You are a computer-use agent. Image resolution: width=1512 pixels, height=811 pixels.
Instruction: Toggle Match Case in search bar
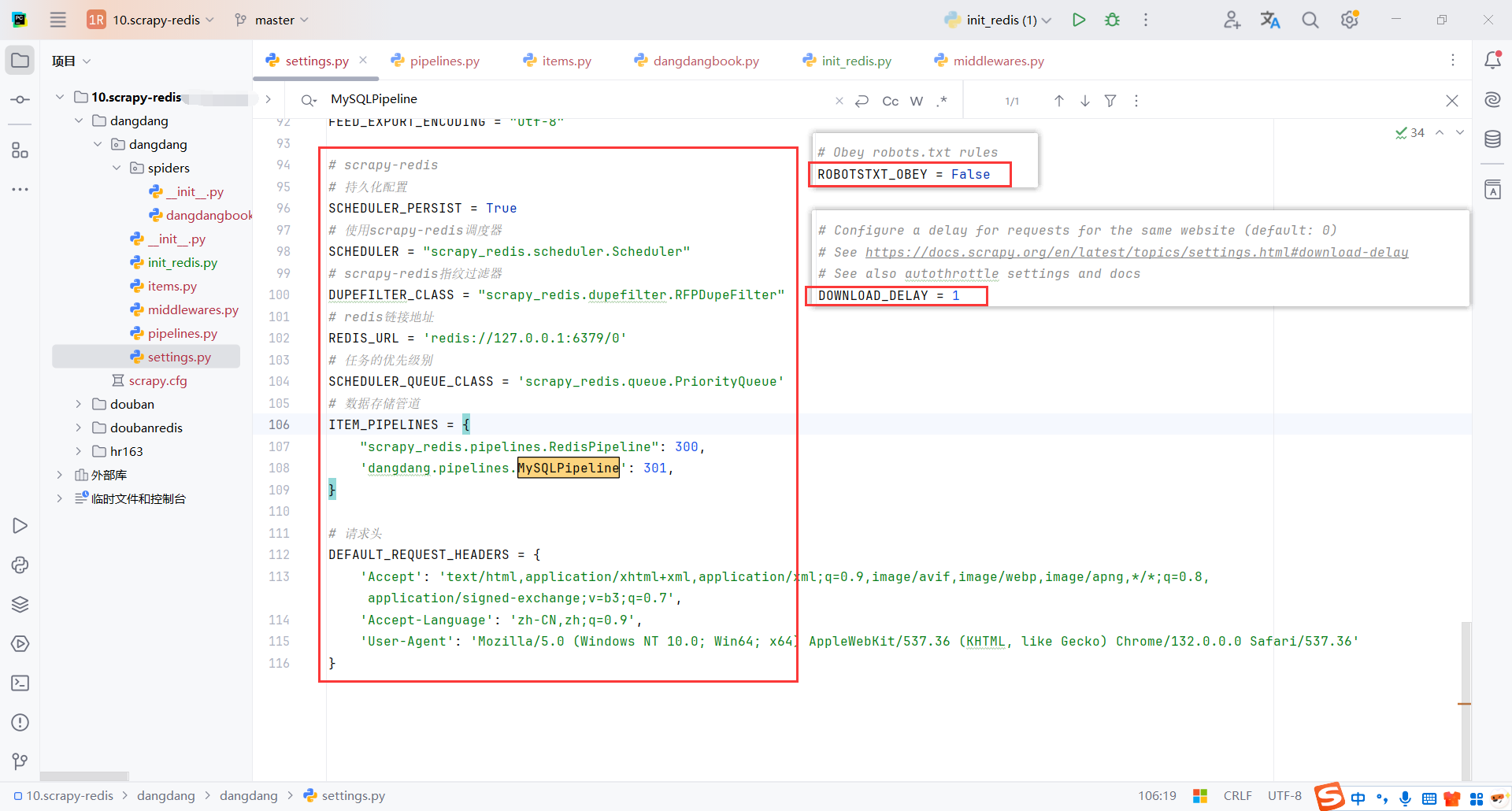point(891,101)
